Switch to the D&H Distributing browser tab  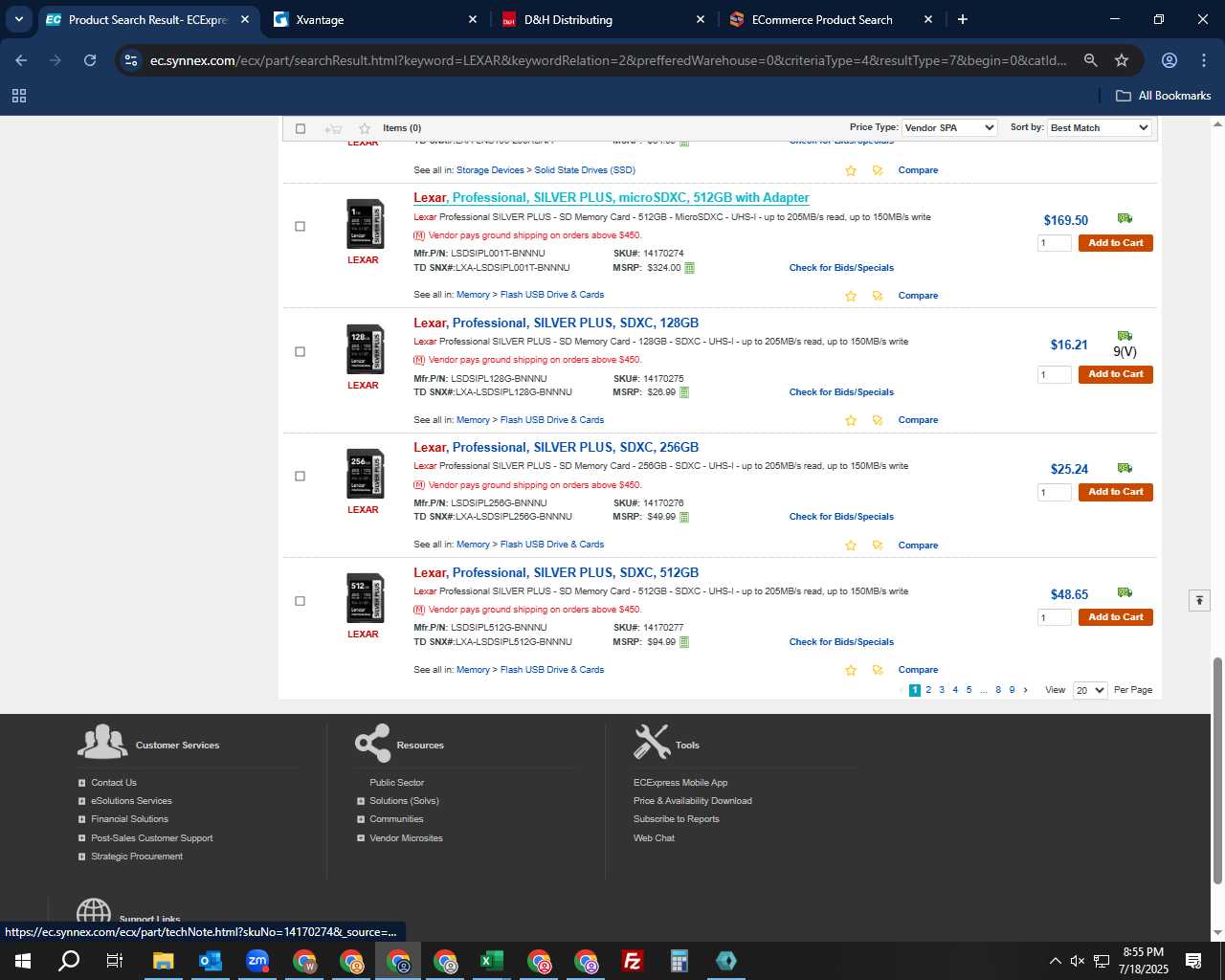pyautogui.click(x=601, y=19)
